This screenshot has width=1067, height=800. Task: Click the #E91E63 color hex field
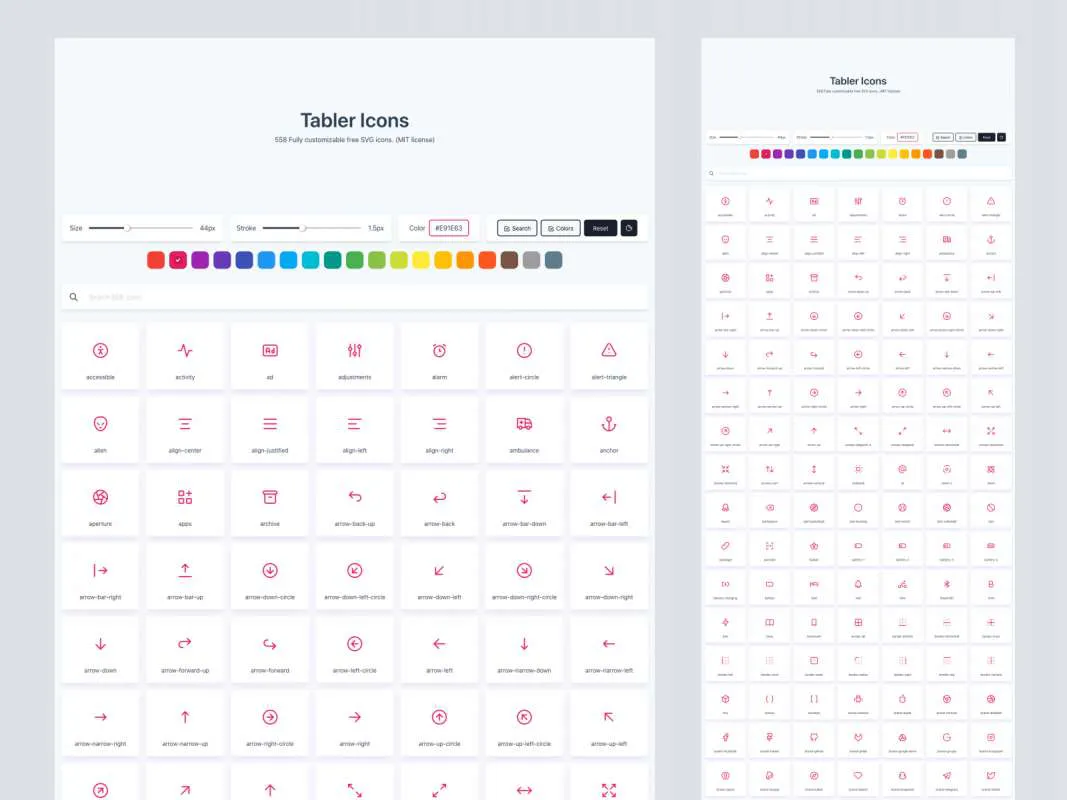click(448, 228)
